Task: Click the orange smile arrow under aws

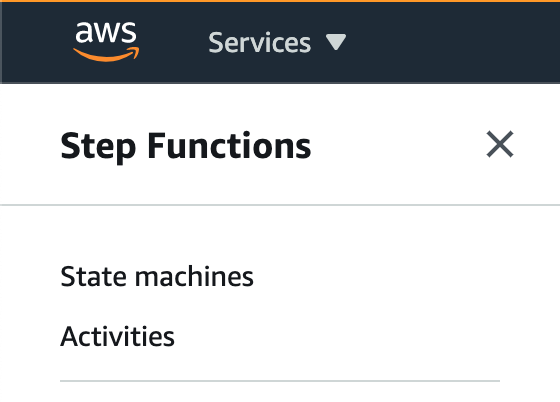Action: 106,54
